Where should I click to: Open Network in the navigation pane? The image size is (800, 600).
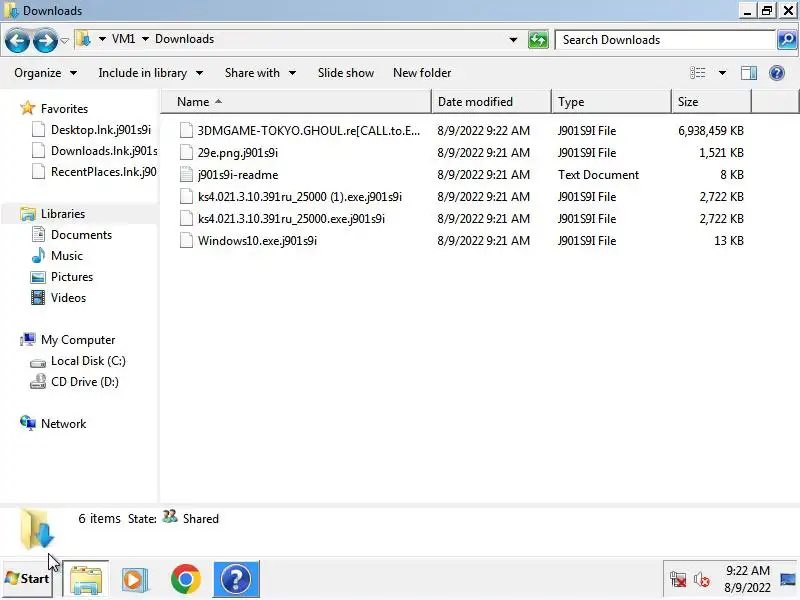63,423
